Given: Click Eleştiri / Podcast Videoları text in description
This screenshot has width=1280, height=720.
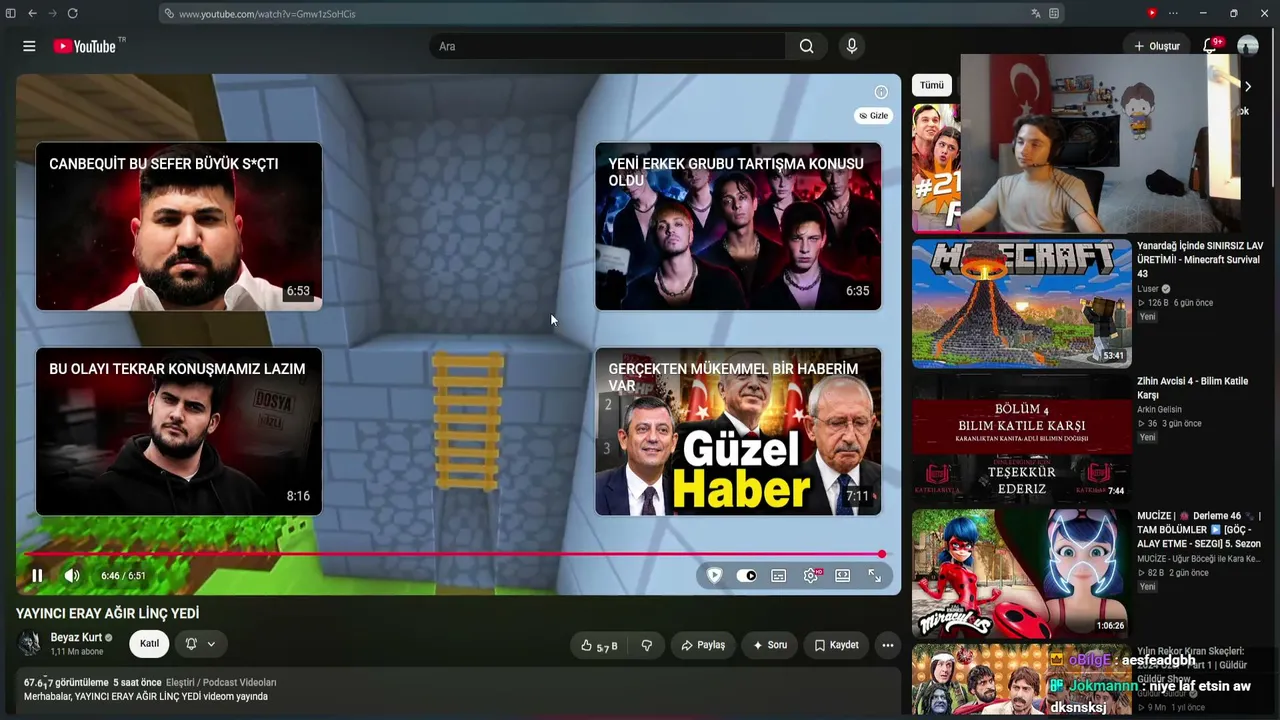Looking at the screenshot, I should [x=221, y=682].
